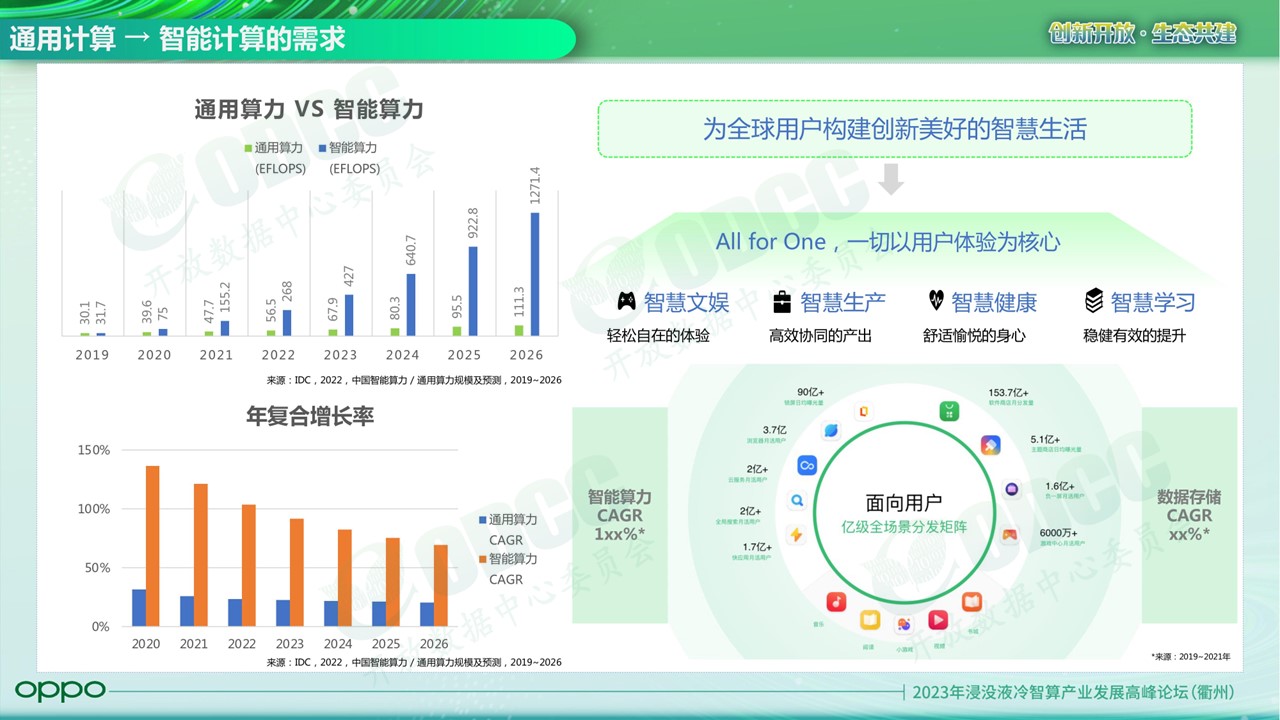Screen dimensions: 1280x720
Task: Click the stacked layers icon beside 智慧学习
Action: 1094,301
